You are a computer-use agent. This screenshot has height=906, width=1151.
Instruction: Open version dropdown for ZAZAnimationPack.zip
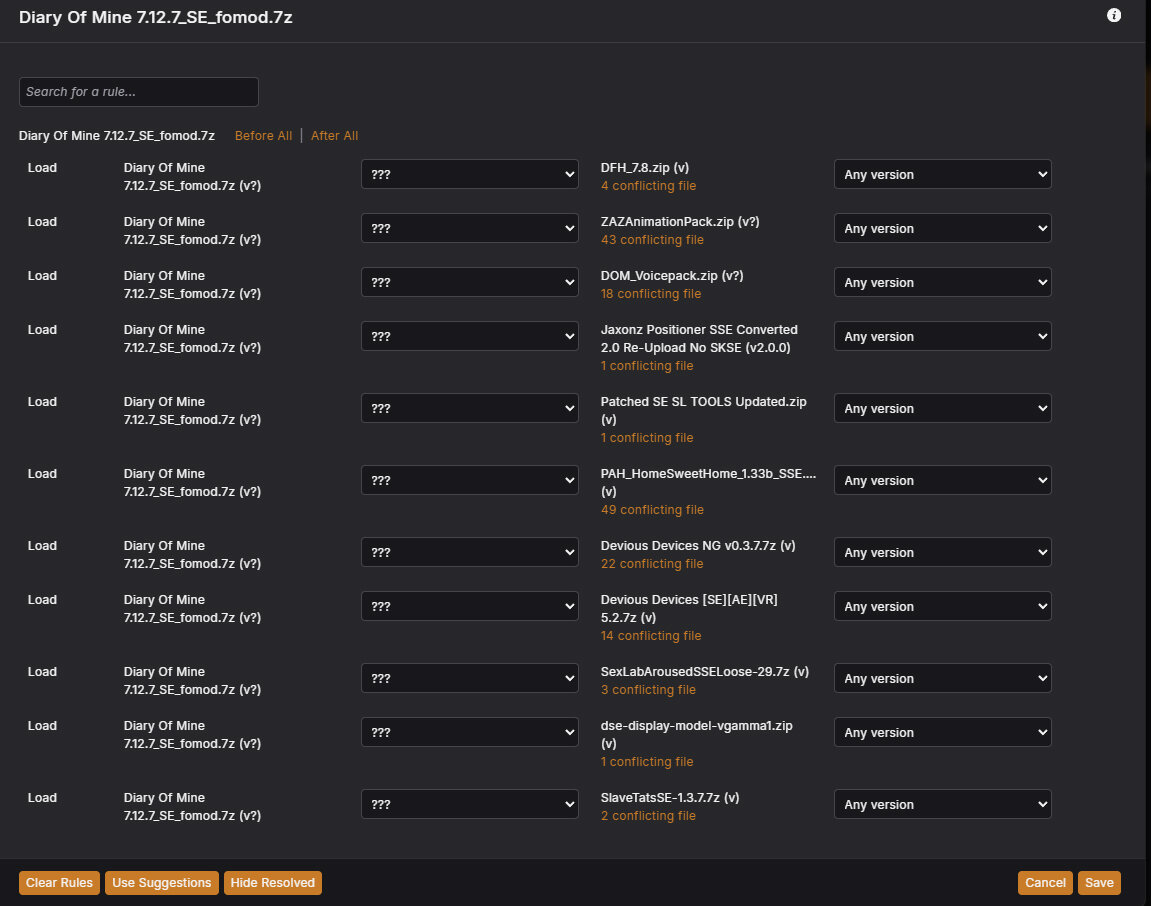click(x=943, y=228)
